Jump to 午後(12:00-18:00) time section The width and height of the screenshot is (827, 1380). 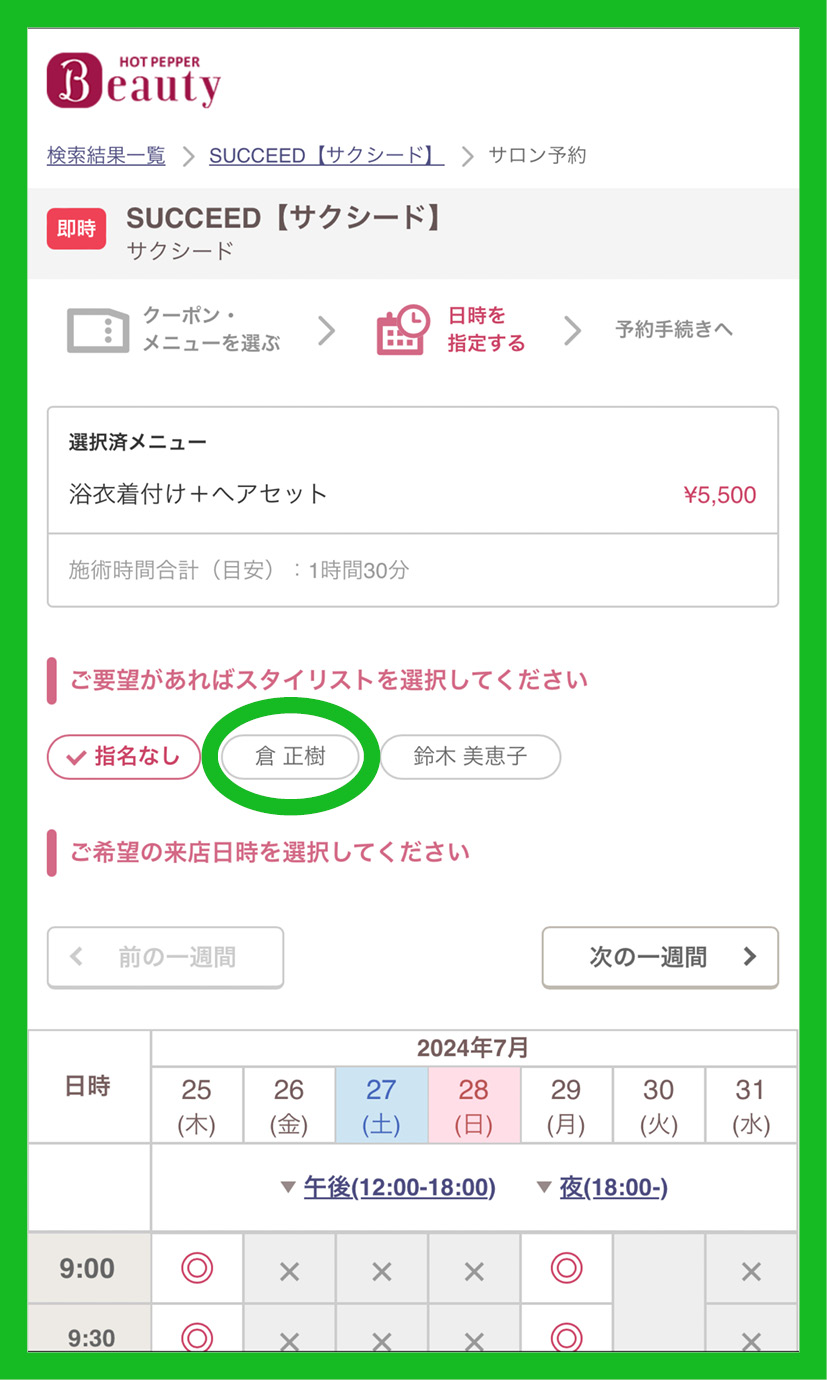(x=399, y=1187)
